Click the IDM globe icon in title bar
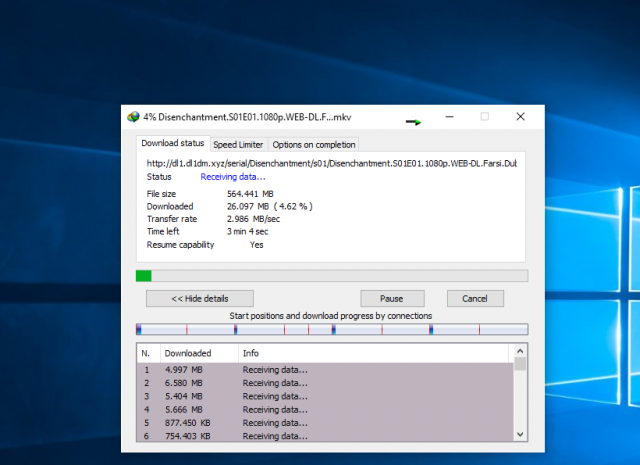Image resolution: width=640 pixels, height=465 pixels. coord(133,116)
